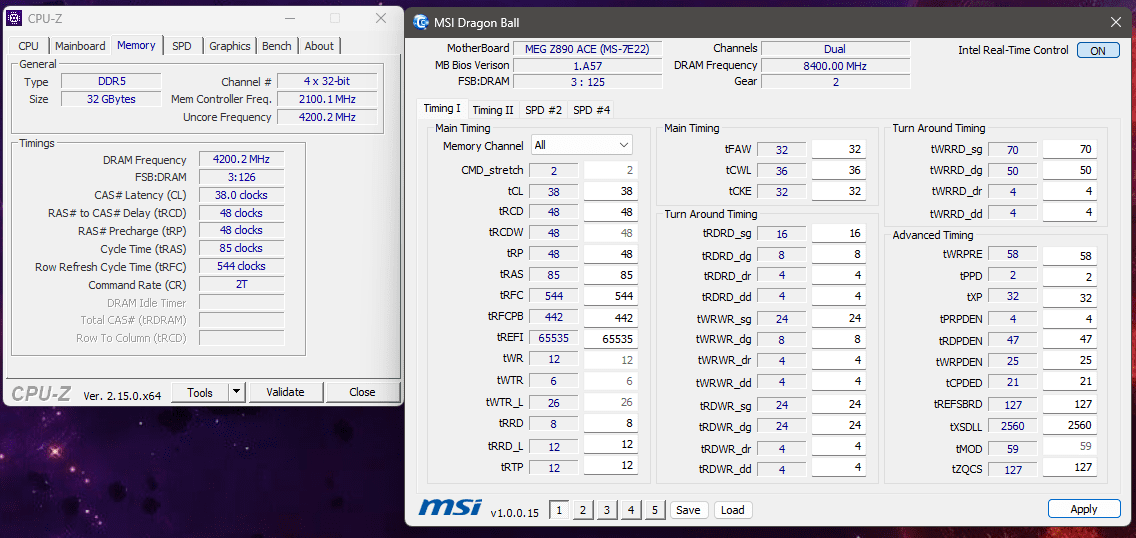The width and height of the screenshot is (1136, 538).
Task: Click the tRDWR_dg editable value field
Action: 839,425
